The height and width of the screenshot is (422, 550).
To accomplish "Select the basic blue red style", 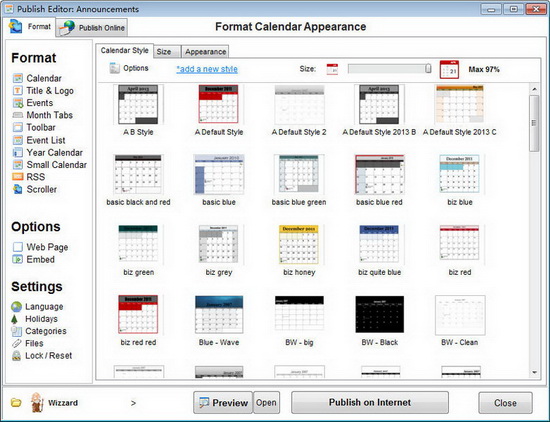I will [379, 174].
